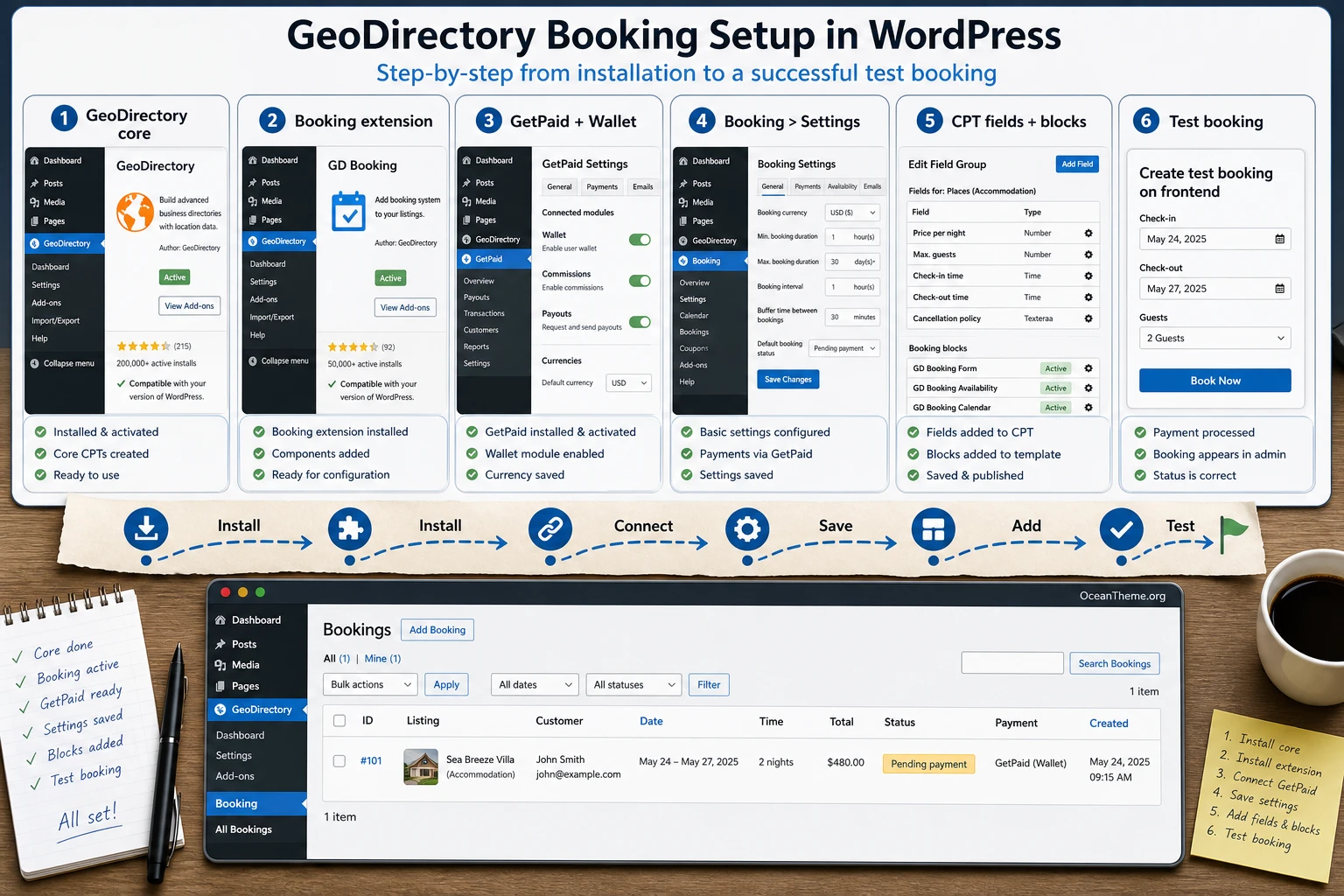Open the Check-in date calendar icon
Image resolution: width=1344 pixels, height=896 pixels.
1279,239
